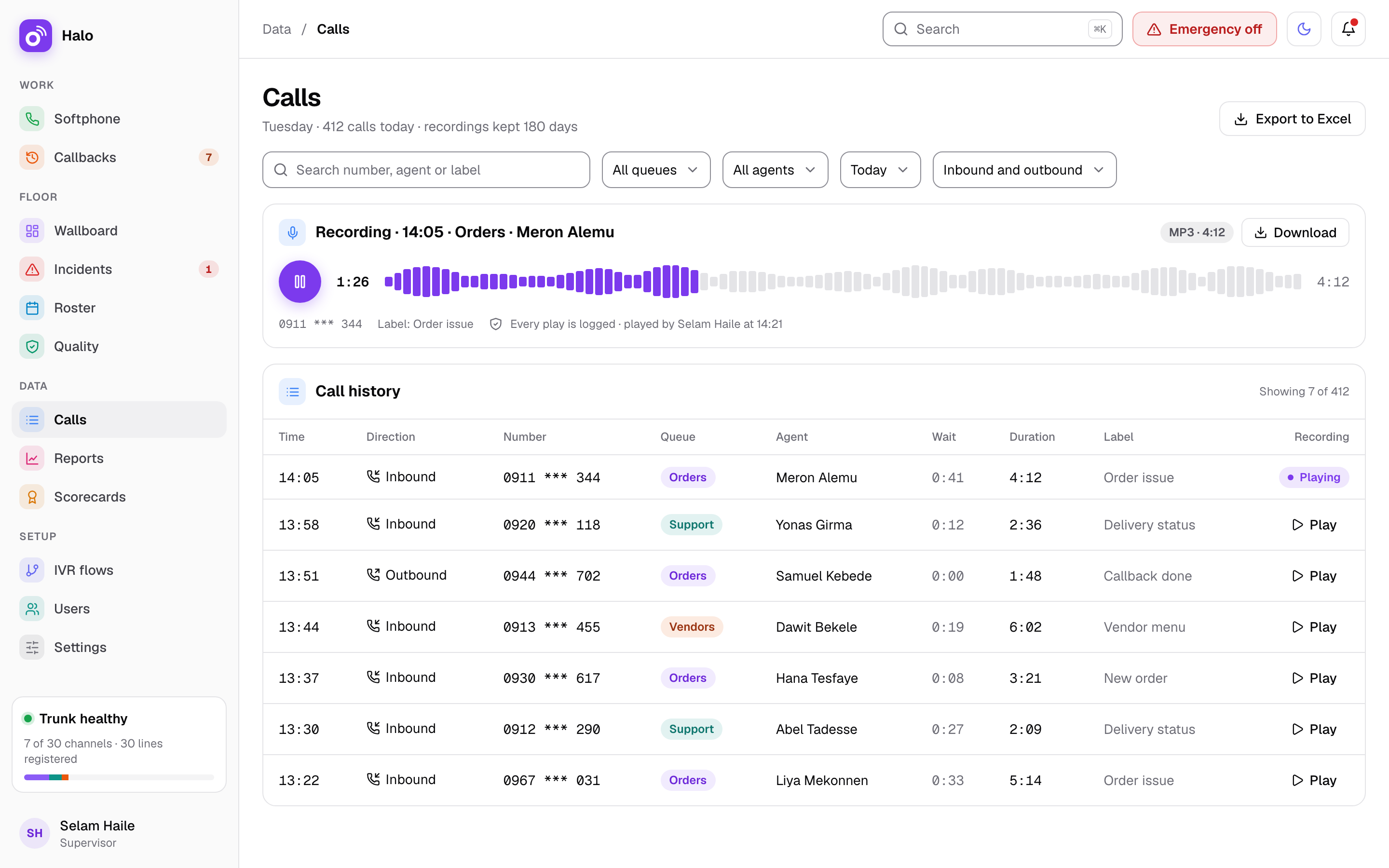Click the Halo logo icon
This screenshot has height=868, width=1389.
tap(36, 36)
